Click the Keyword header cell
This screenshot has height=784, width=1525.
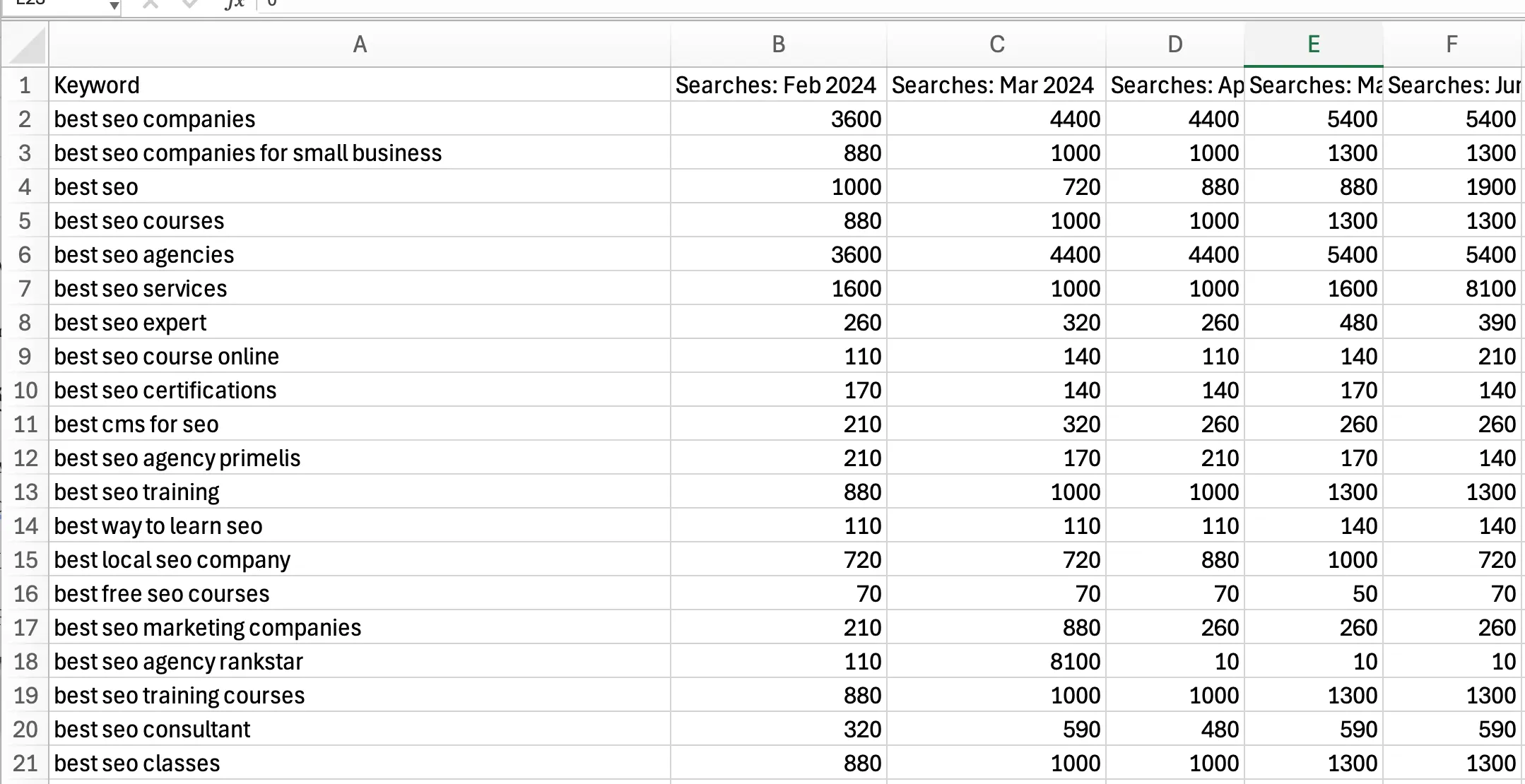coord(360,85)
